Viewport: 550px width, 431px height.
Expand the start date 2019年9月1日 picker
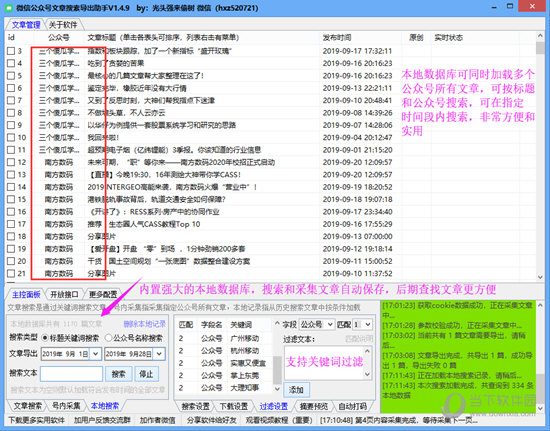click(95, 354)
